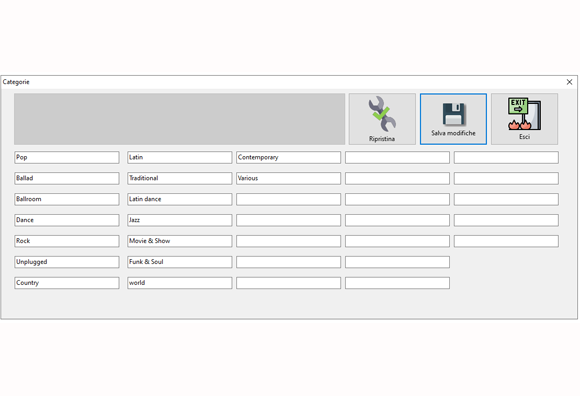Click the world category field
The image size is (580, 396).
click(180, 283)
